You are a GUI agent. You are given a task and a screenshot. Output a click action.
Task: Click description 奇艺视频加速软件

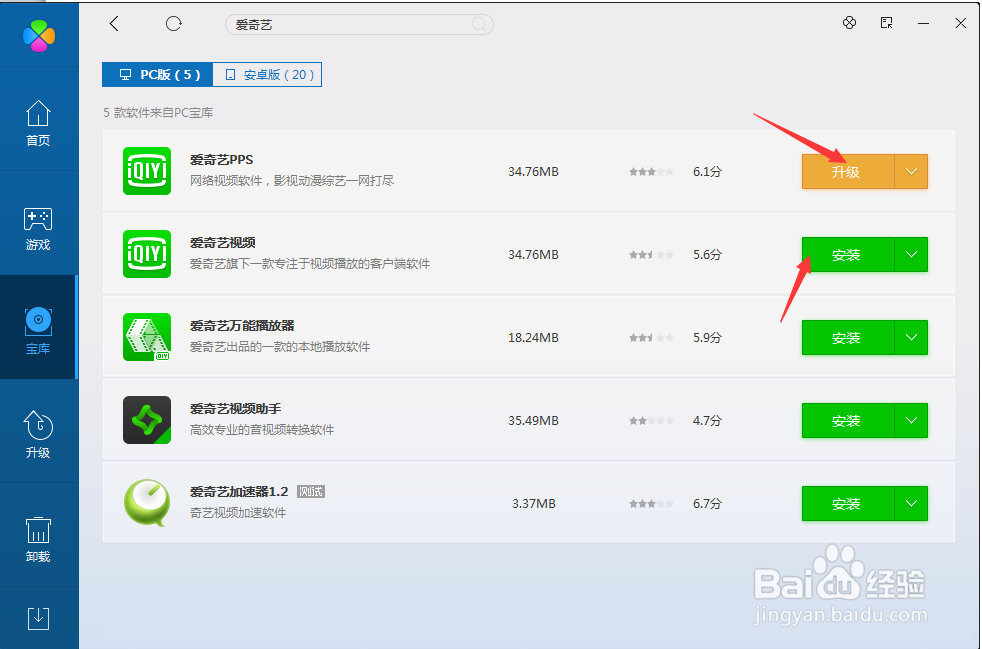pos(238,513)
